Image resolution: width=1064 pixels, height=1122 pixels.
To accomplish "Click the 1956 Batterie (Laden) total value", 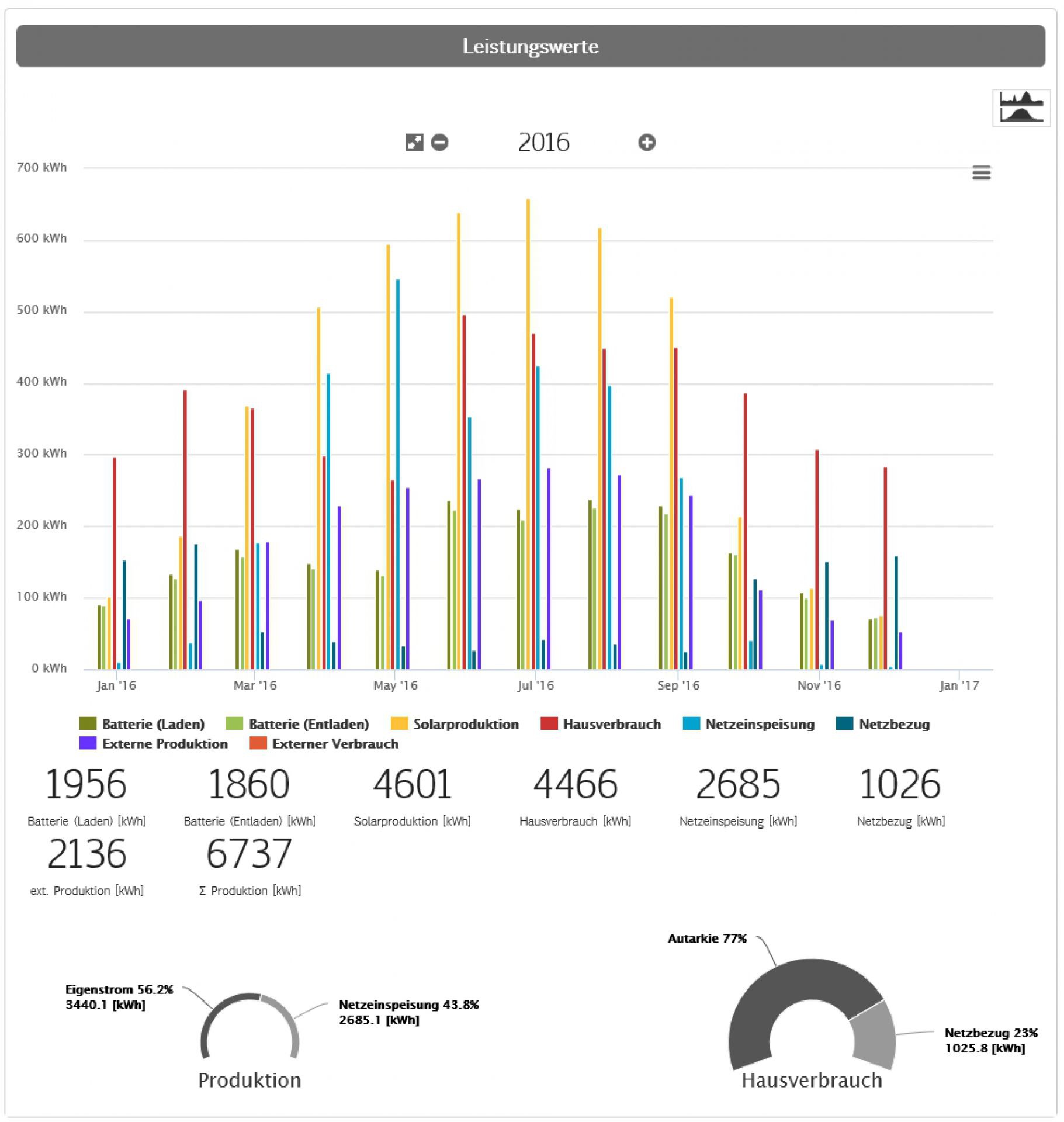I will (x=86, y=784).
